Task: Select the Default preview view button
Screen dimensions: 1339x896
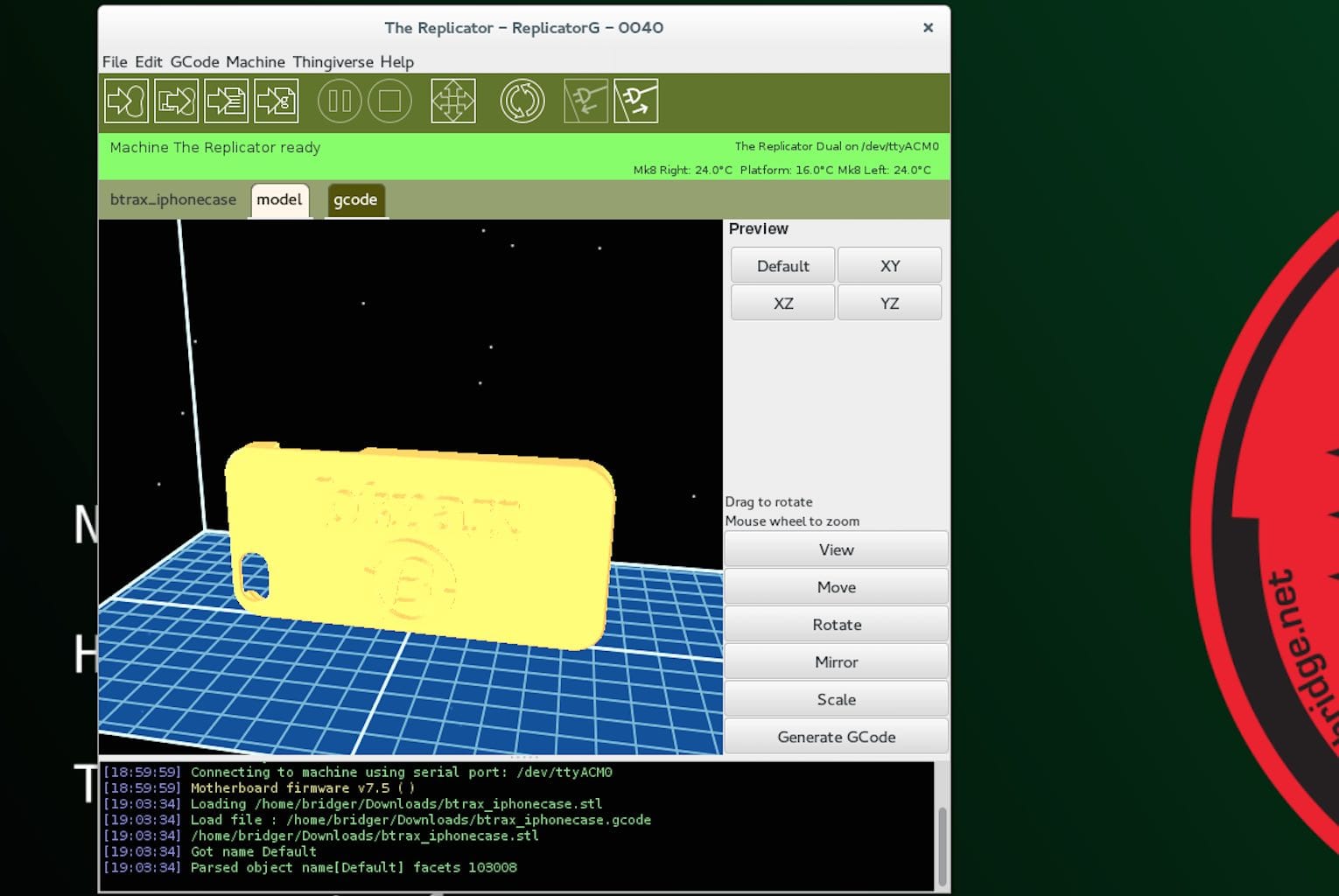Action: pyautogui.click(x=782, y=265)
